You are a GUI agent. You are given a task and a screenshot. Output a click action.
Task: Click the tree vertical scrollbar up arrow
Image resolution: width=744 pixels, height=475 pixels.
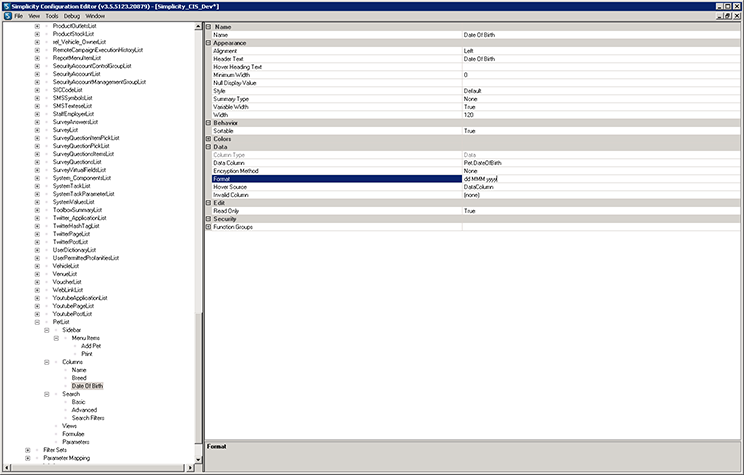198,27
